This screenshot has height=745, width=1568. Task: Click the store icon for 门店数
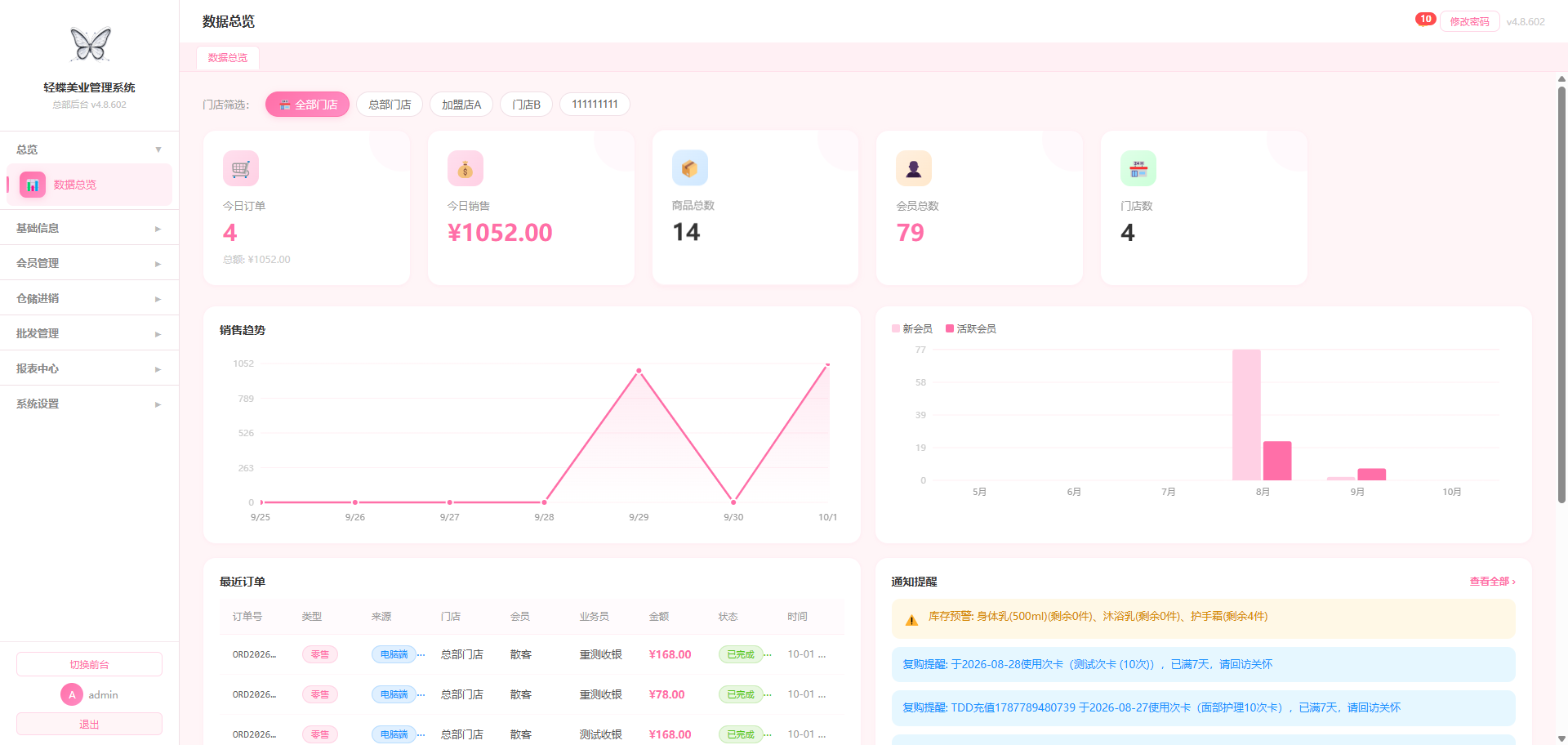[x=1138, y=168]
